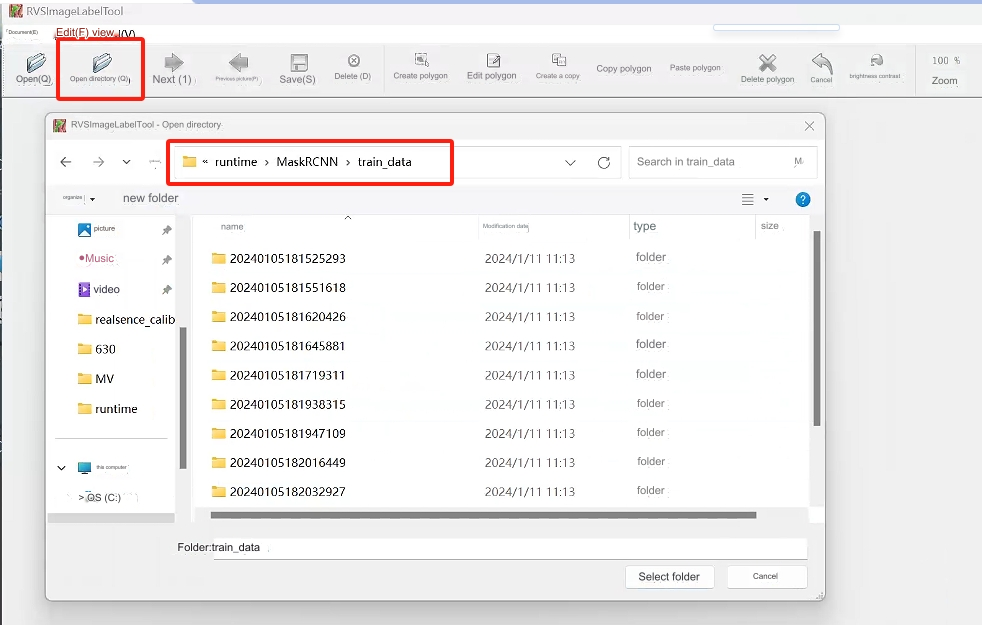982x625 pixels.
Task: Click the Open(O) file toolbar icon
Action: 35,63
